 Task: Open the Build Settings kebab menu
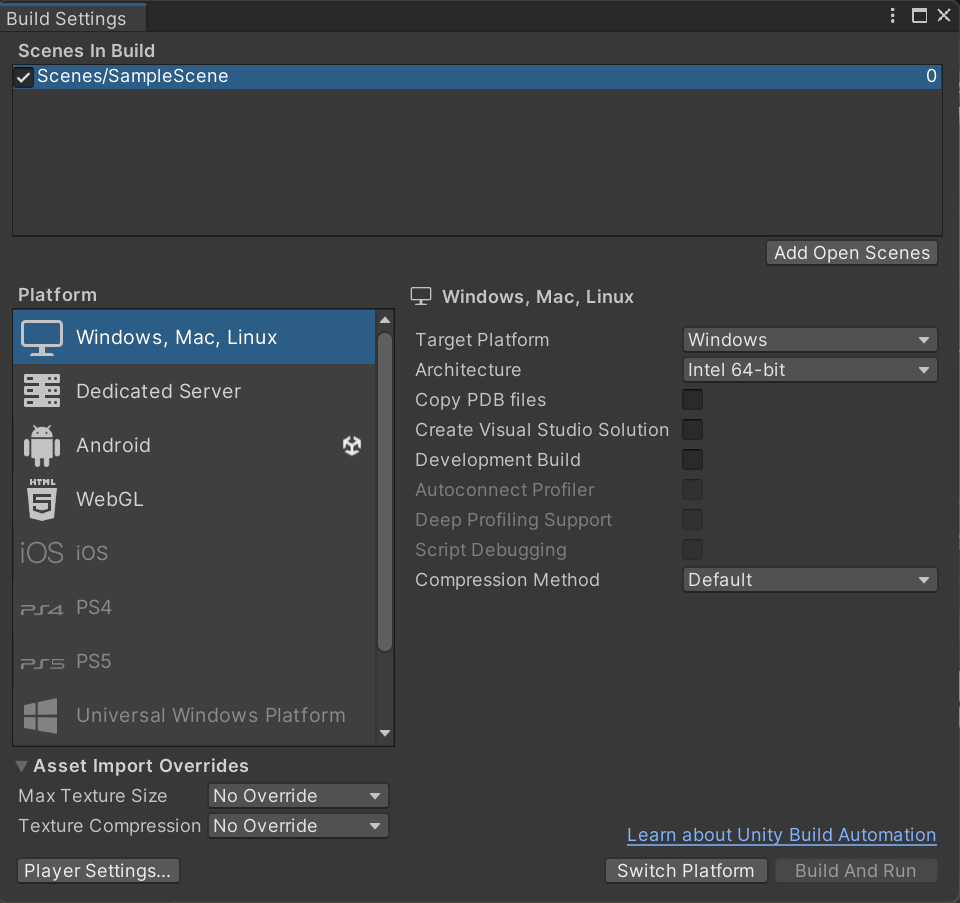[x=893, y=15]
